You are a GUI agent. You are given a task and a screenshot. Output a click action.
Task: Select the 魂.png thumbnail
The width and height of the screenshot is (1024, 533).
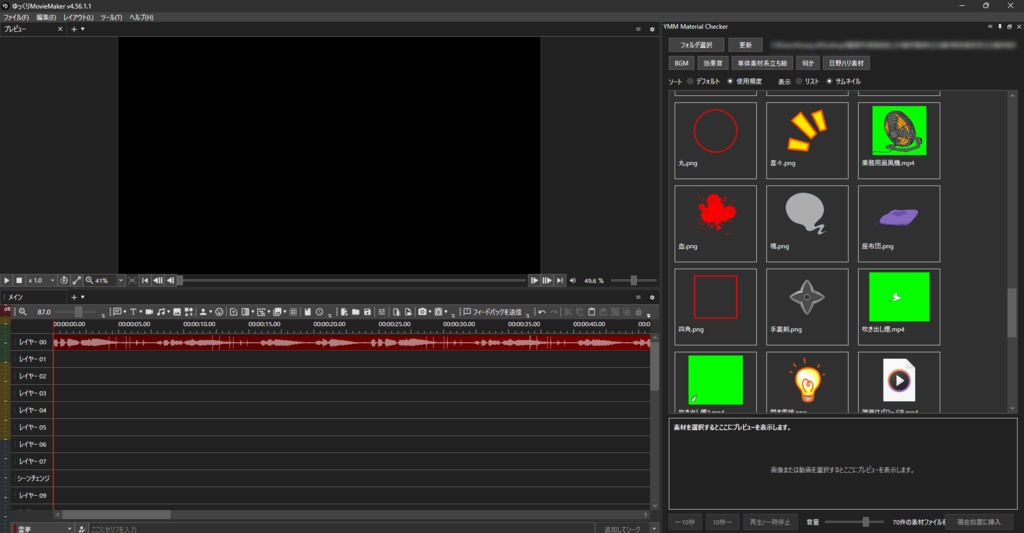tap(807, 223)
